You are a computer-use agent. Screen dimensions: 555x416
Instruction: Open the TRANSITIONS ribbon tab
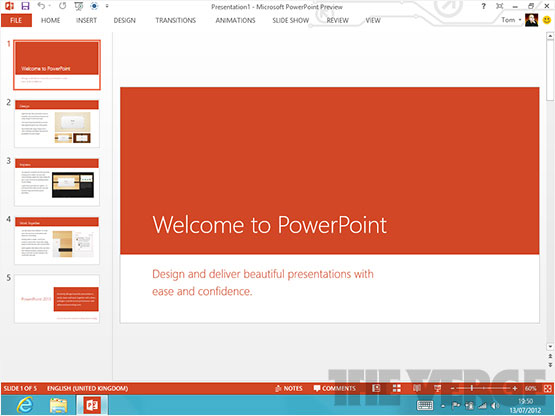[x=176, y=21]
